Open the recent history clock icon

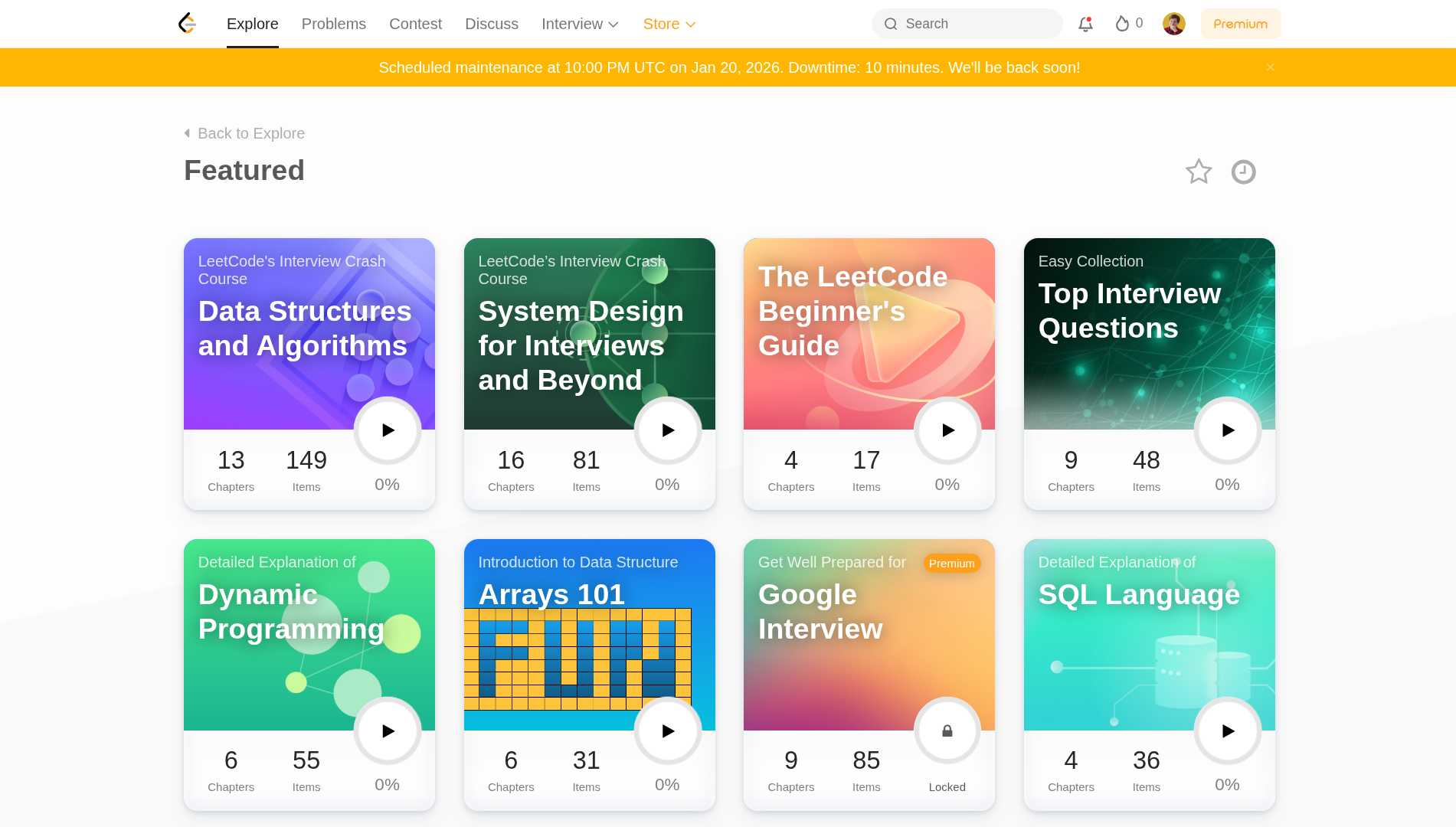pyautogui.click(x=1243, y=172)
